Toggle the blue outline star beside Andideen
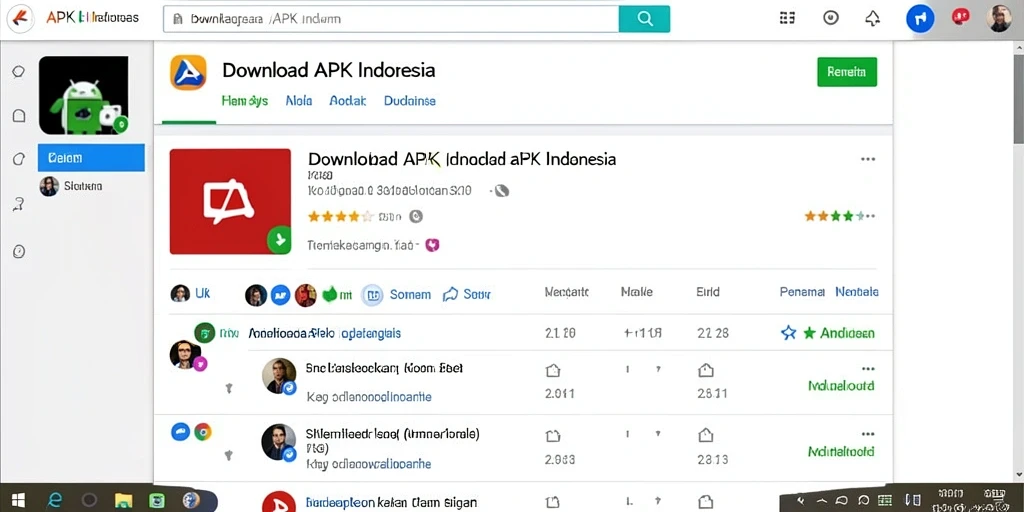Screen dimensions: 1024x512 point(789,333)
